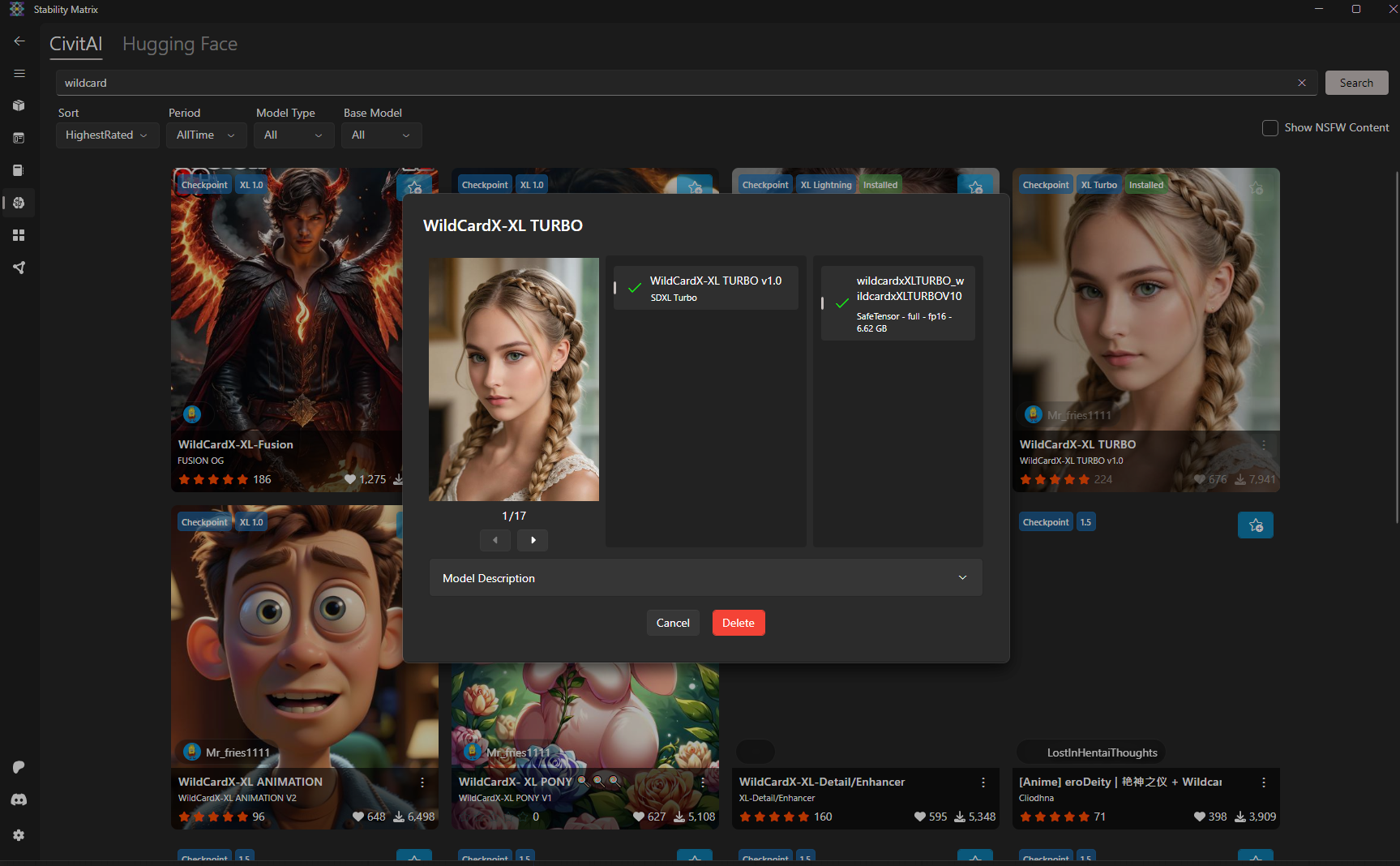
Task: Clear the wildcard search text
Action: pyautogui.click(x=1302, y=83)
